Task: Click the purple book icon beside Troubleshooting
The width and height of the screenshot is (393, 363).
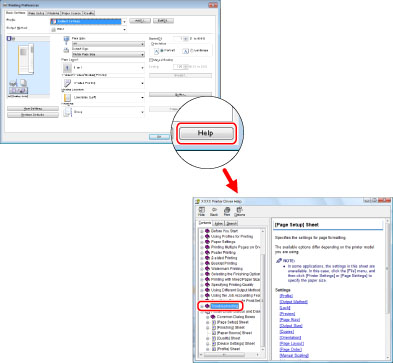Action: pos(207,306)
